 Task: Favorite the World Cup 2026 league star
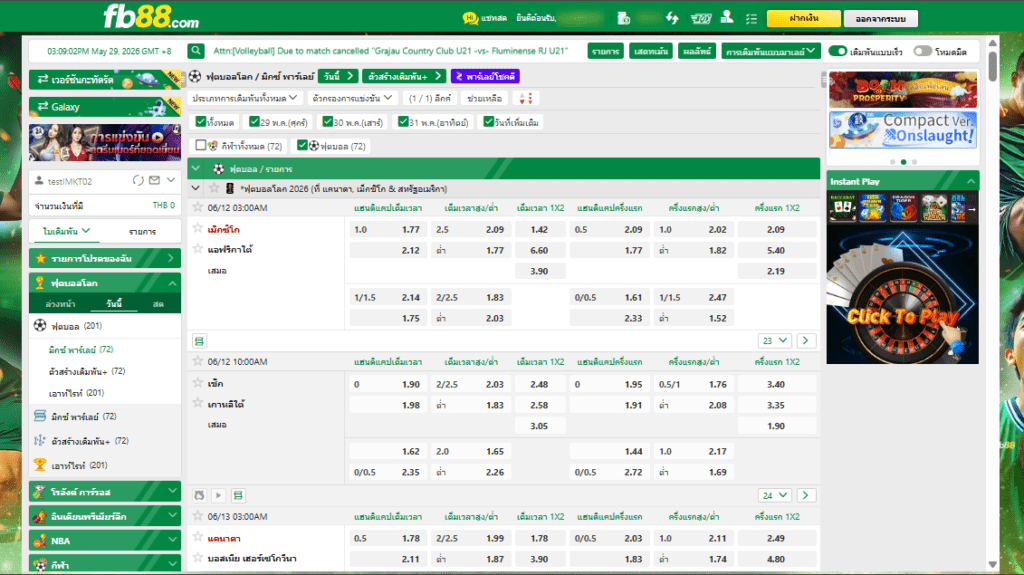click(x=214, y=188)
